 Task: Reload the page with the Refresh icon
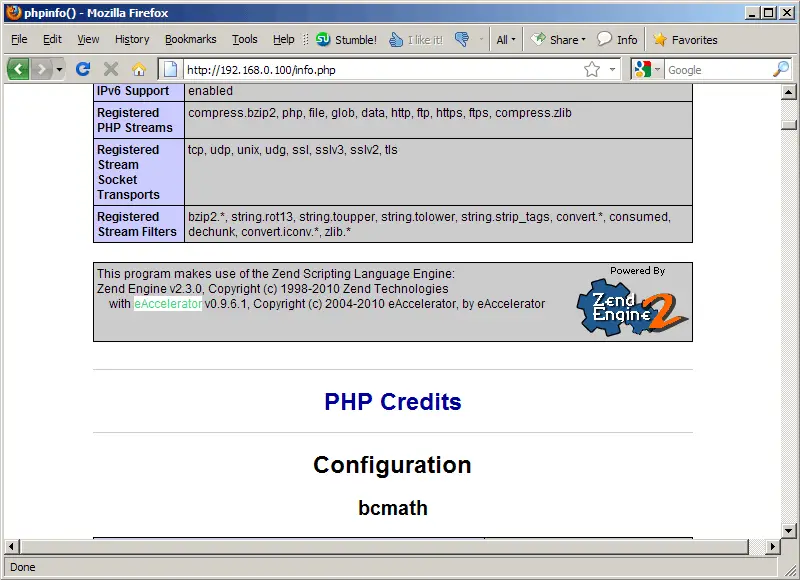83,68
